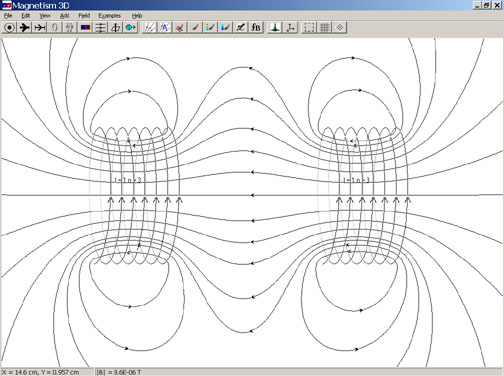The width and height of the screenshot is (504, 376).
Task: Click the blue letter A icon
Action: pyautogui.click(x=164, y=27)
